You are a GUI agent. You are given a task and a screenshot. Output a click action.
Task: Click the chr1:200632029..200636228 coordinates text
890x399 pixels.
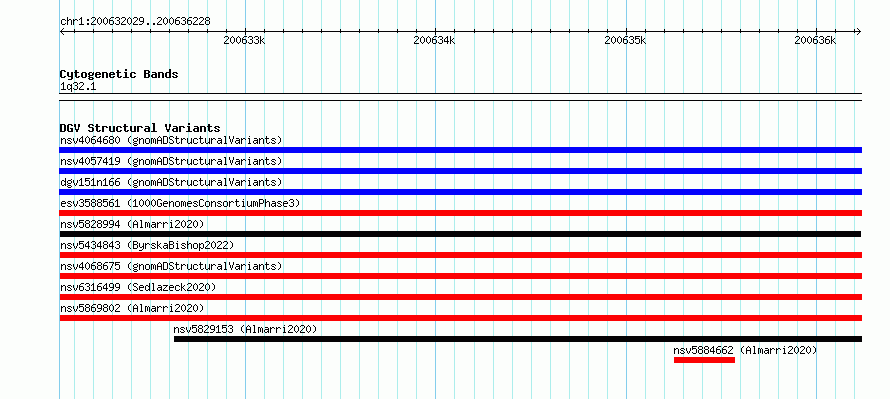[x=135, y=22]
